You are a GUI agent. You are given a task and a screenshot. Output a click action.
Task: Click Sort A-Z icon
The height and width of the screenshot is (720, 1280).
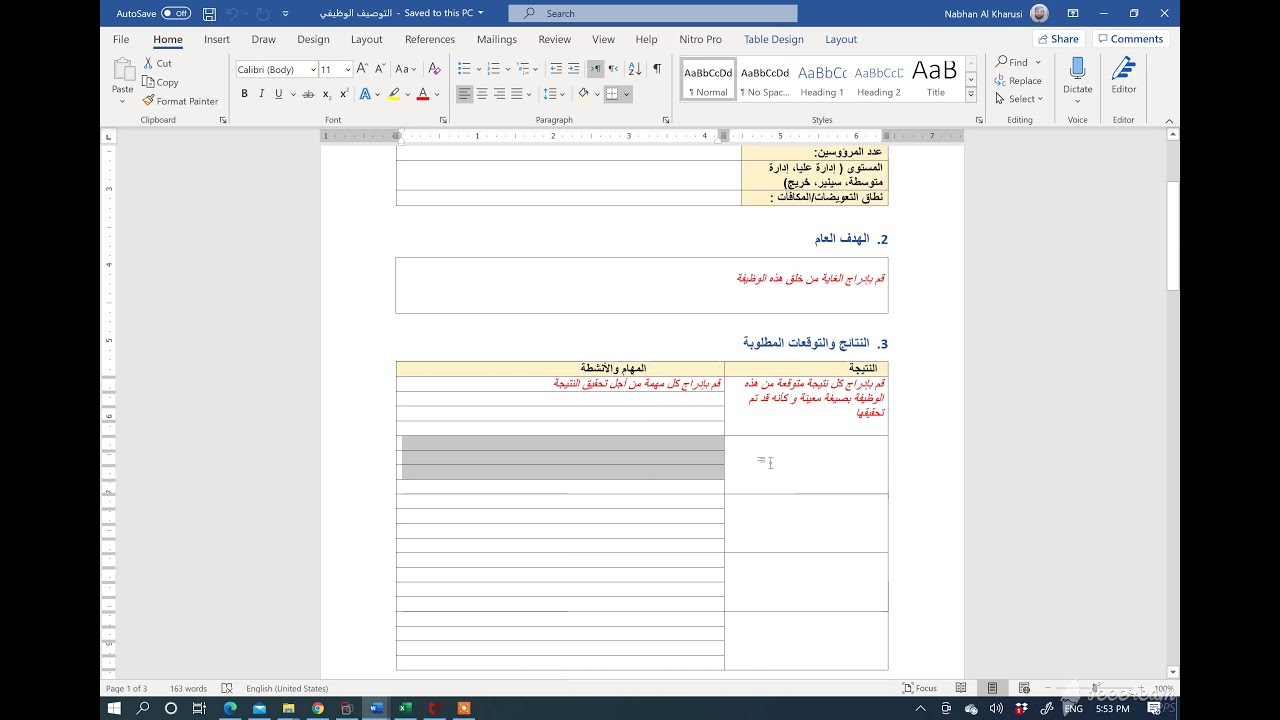pos(635,69)
